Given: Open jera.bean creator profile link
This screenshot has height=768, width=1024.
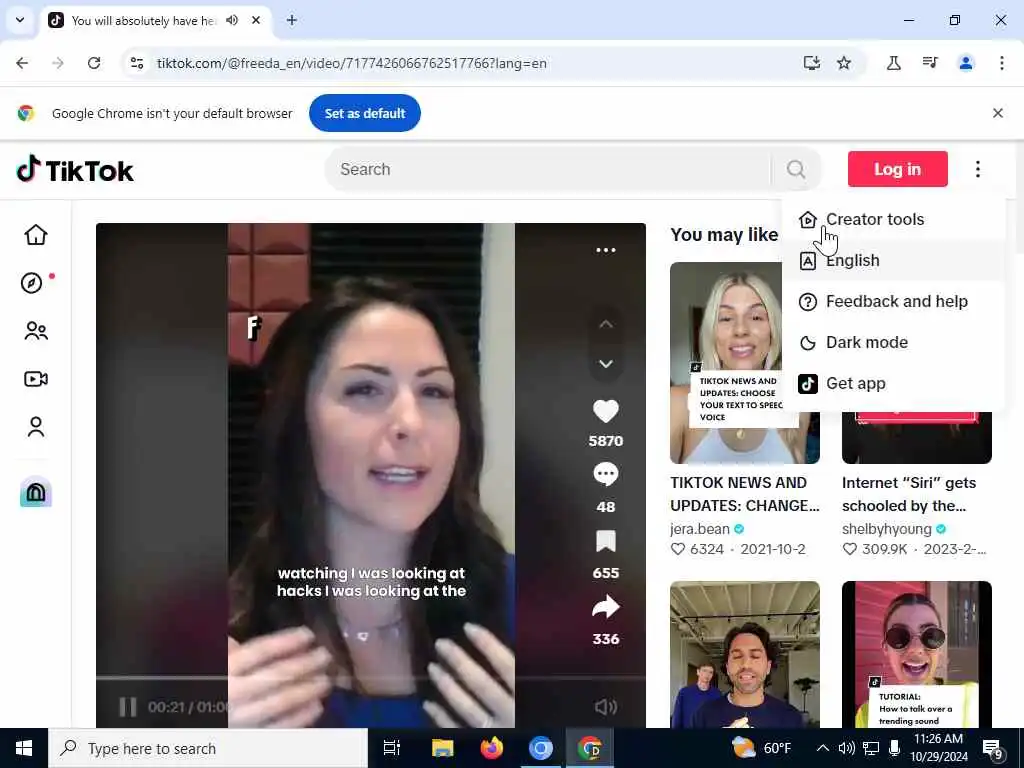Looking at the screenshot, I should [699, 529].
